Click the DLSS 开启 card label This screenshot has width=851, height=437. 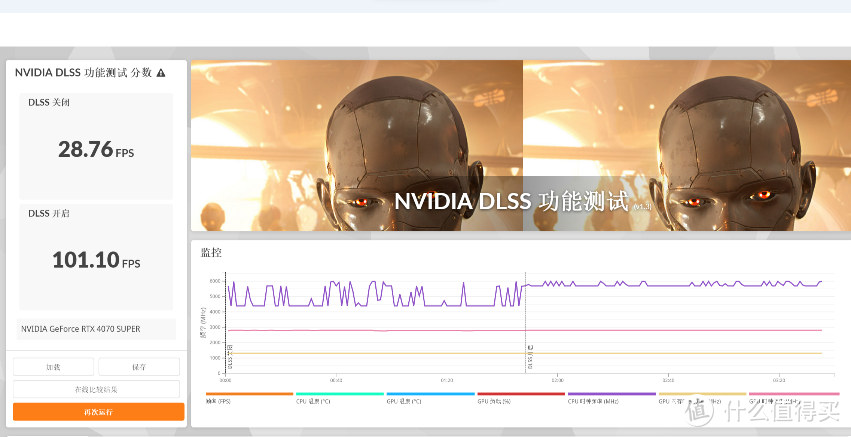(x=49, y=213)
